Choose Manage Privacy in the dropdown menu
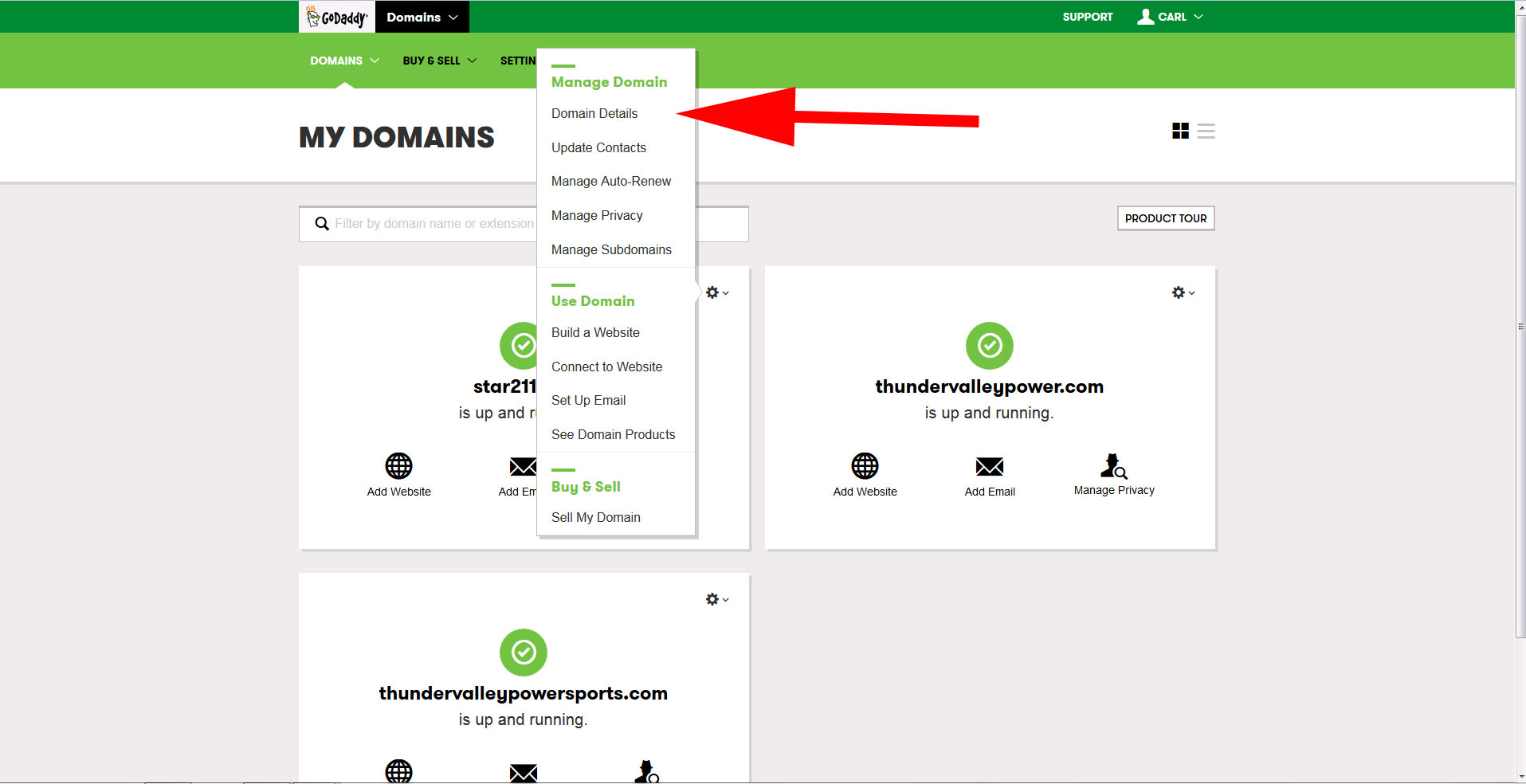This screenshot has width=1526, height=784. point(597,215)
